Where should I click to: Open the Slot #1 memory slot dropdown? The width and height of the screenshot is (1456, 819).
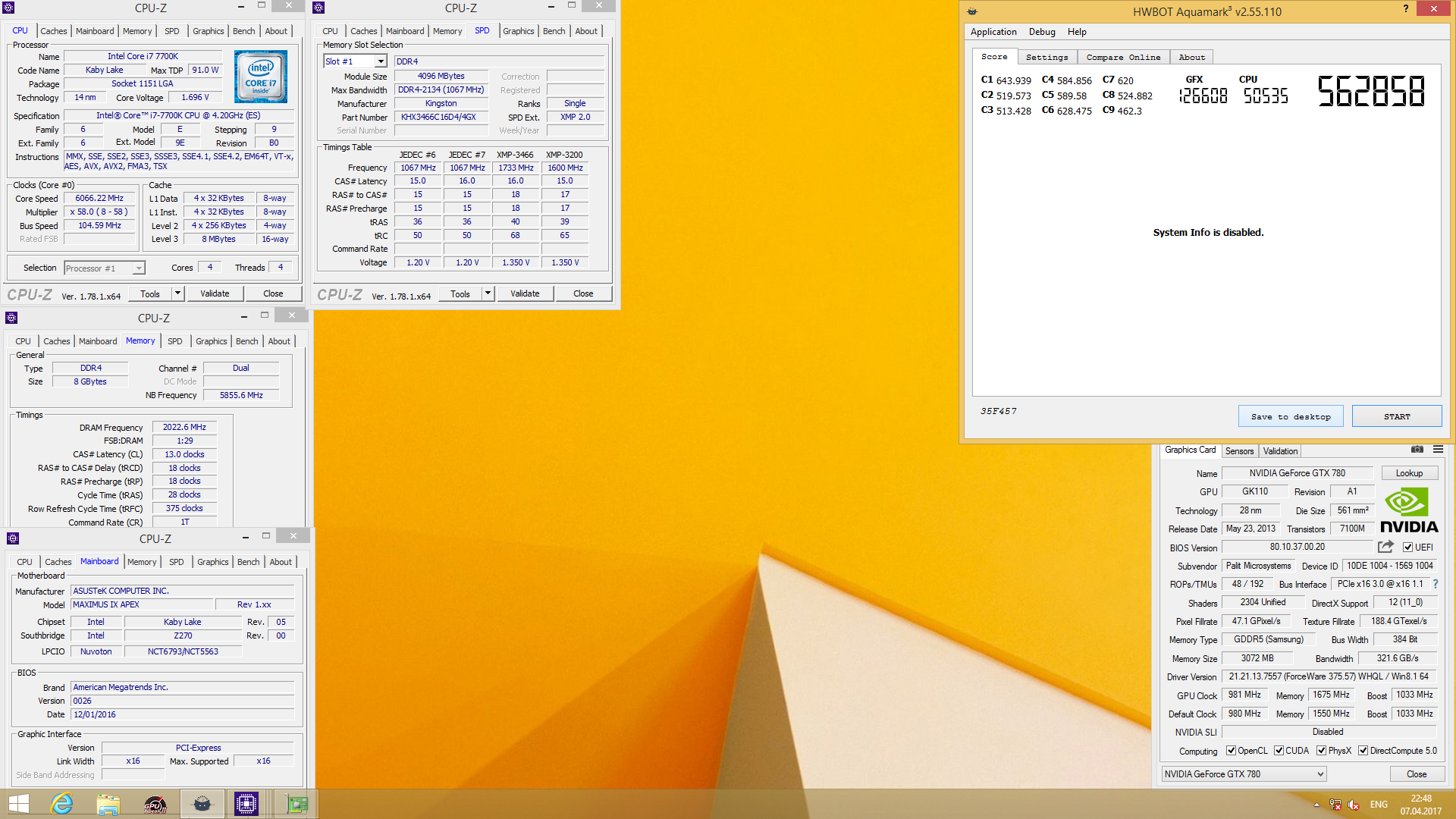click(355, 61)
